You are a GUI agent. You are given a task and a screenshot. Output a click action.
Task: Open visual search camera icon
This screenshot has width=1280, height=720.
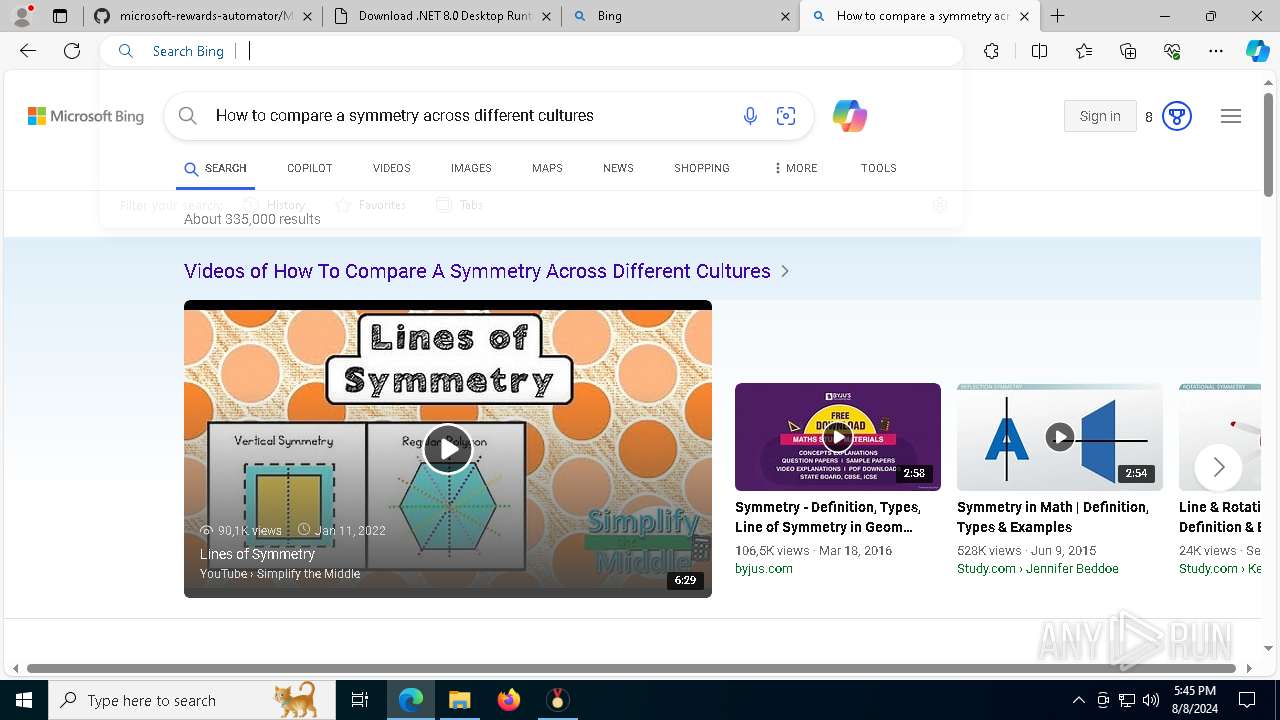(x=786, y=116)
